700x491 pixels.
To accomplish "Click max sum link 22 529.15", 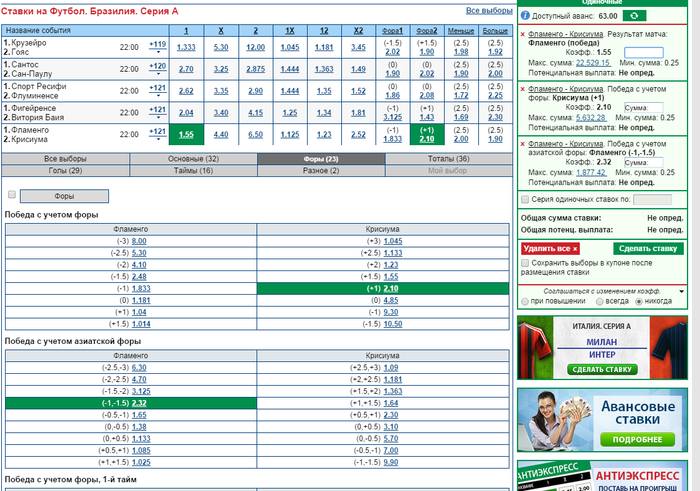I will coord(593,63).
